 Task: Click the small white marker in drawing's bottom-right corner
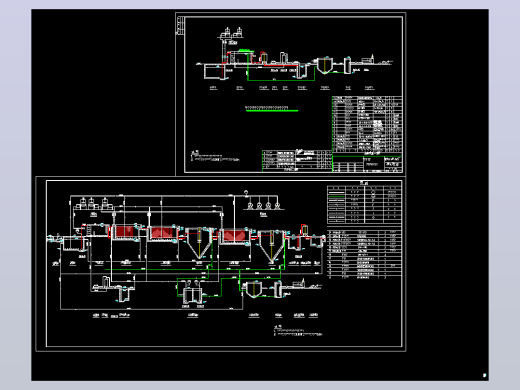(484, 375)
